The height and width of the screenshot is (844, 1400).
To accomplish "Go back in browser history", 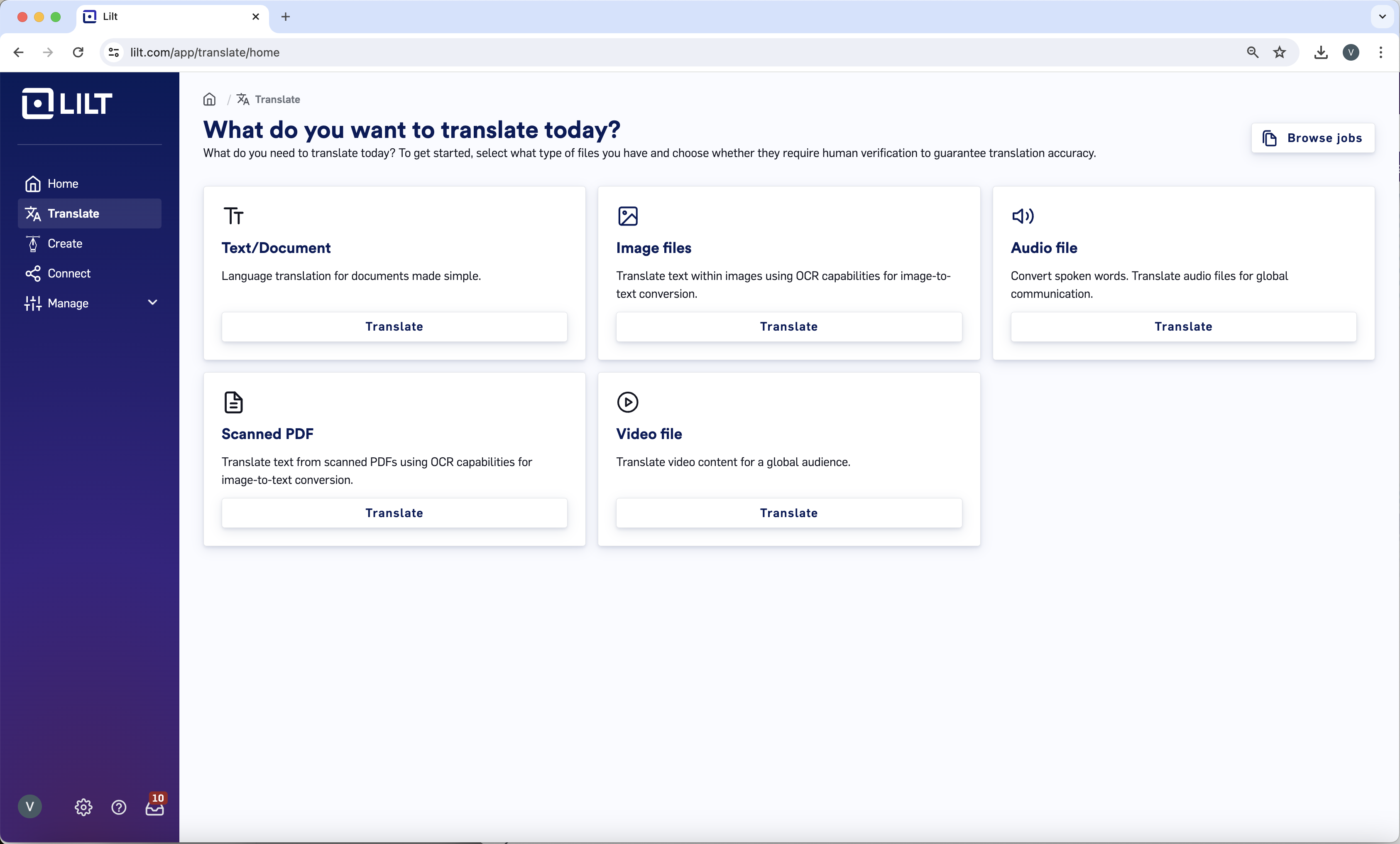I will (x=19, y=52).
